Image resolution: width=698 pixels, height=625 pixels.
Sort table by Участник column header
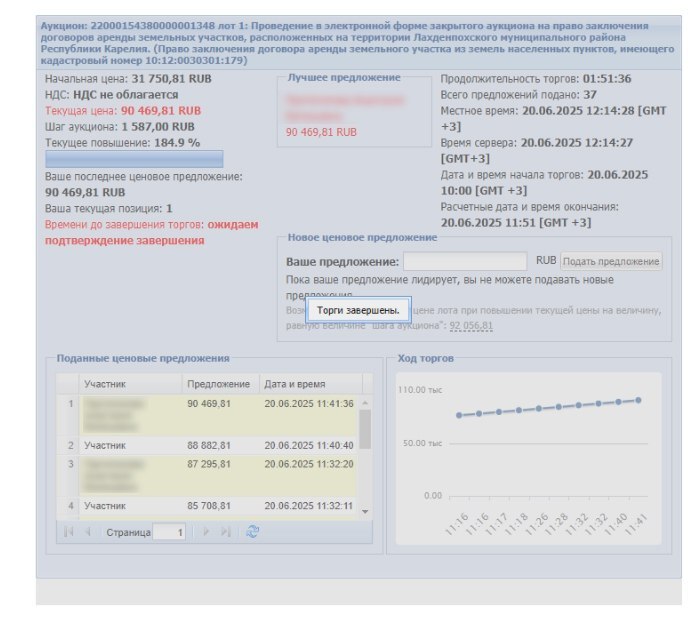[130, 384]
